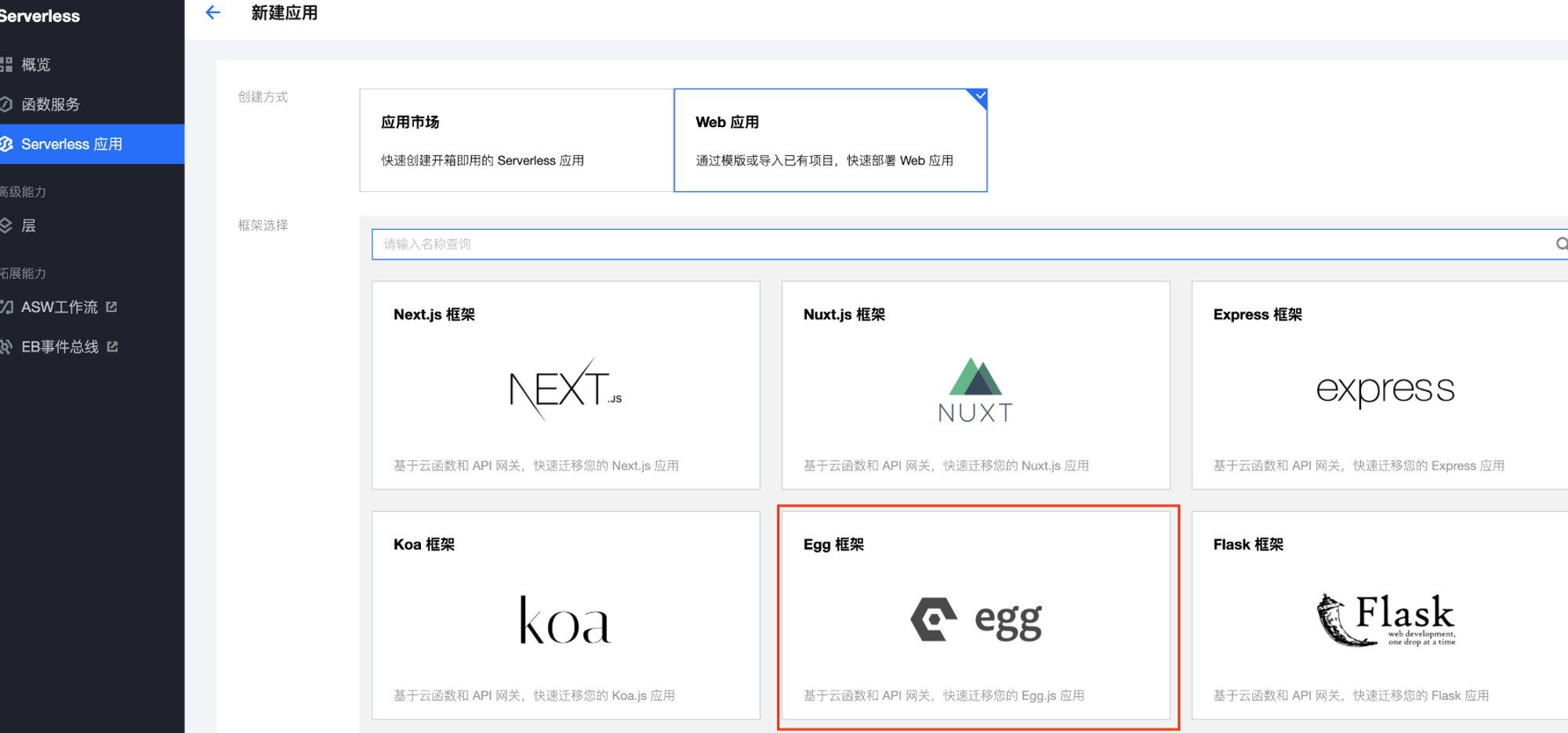Click the Nuxt mountain logo

975,390
